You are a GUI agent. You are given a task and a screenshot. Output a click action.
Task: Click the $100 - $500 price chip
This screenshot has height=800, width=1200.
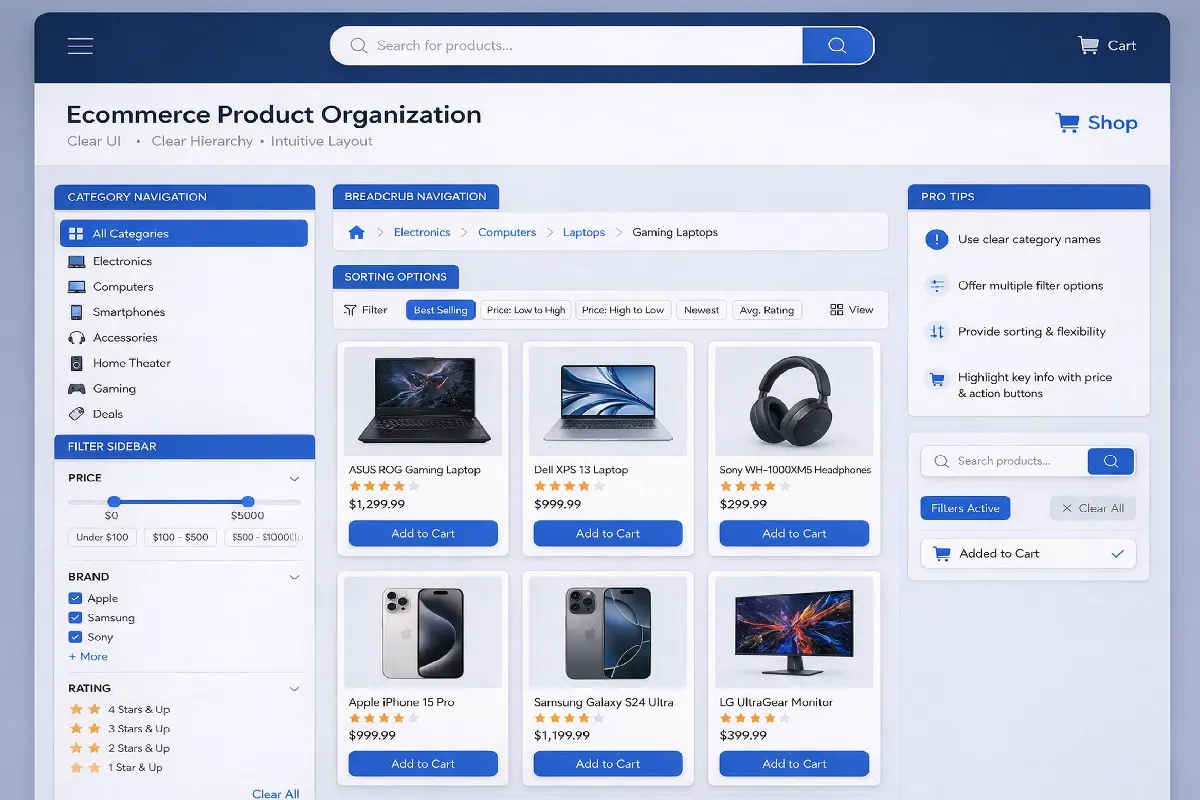click(x=181, y=537)
